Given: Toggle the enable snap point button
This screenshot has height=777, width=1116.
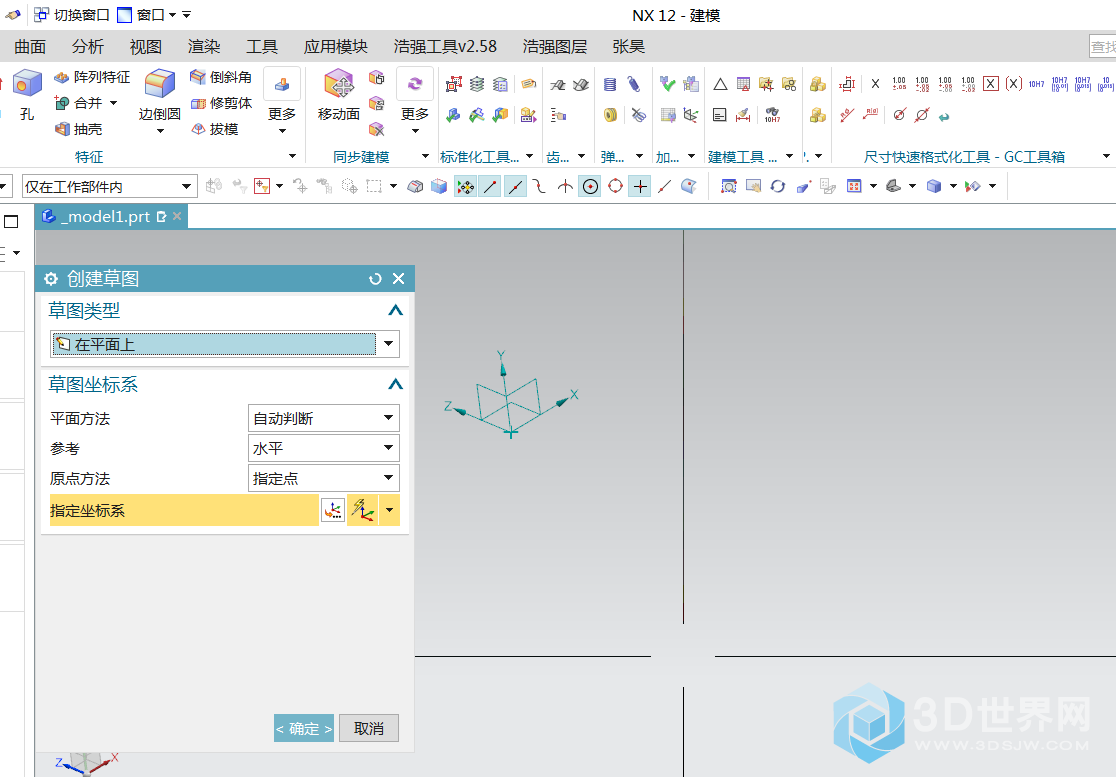Looking at the screenshot, I should (465, 186).
